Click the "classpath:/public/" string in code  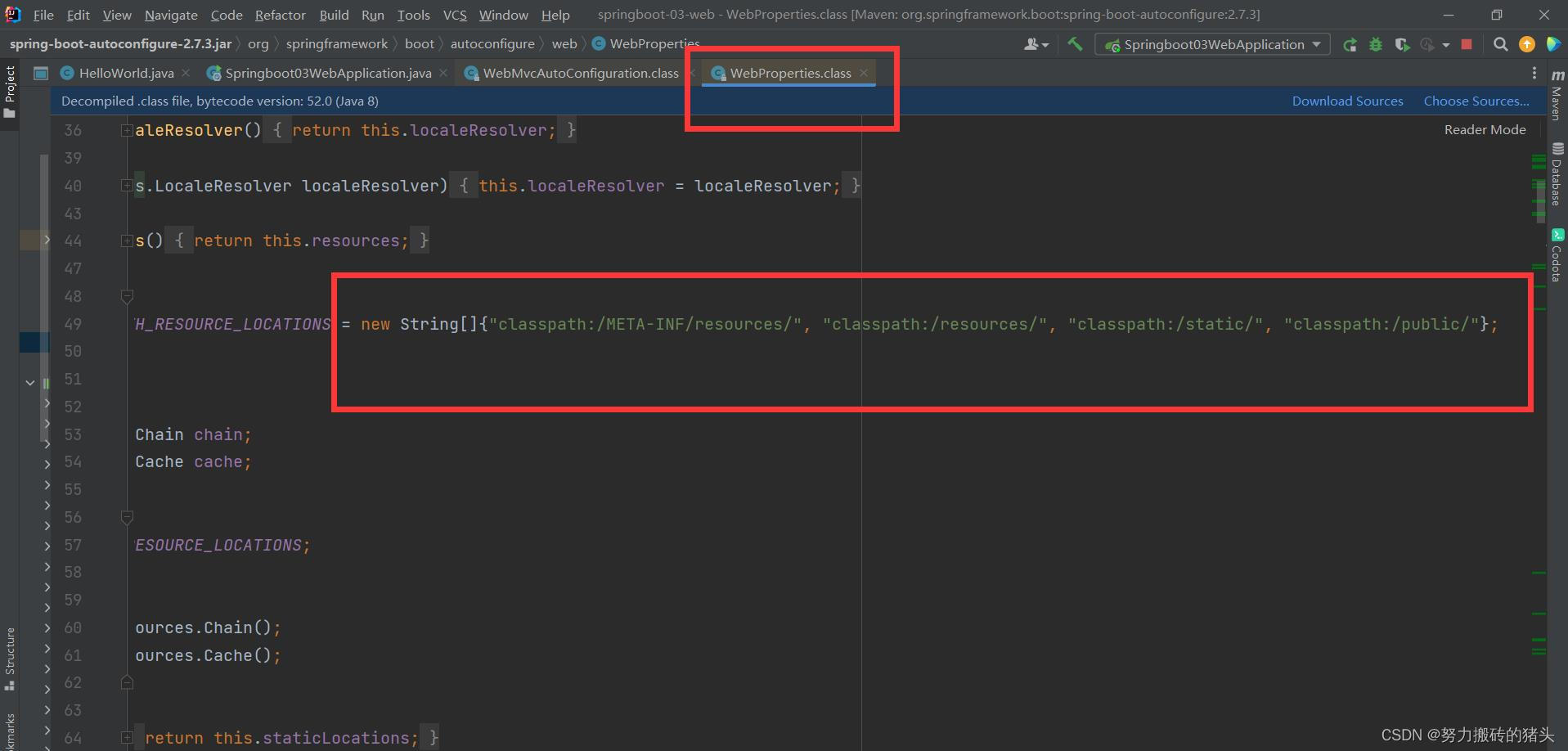tap(1382, 324)
